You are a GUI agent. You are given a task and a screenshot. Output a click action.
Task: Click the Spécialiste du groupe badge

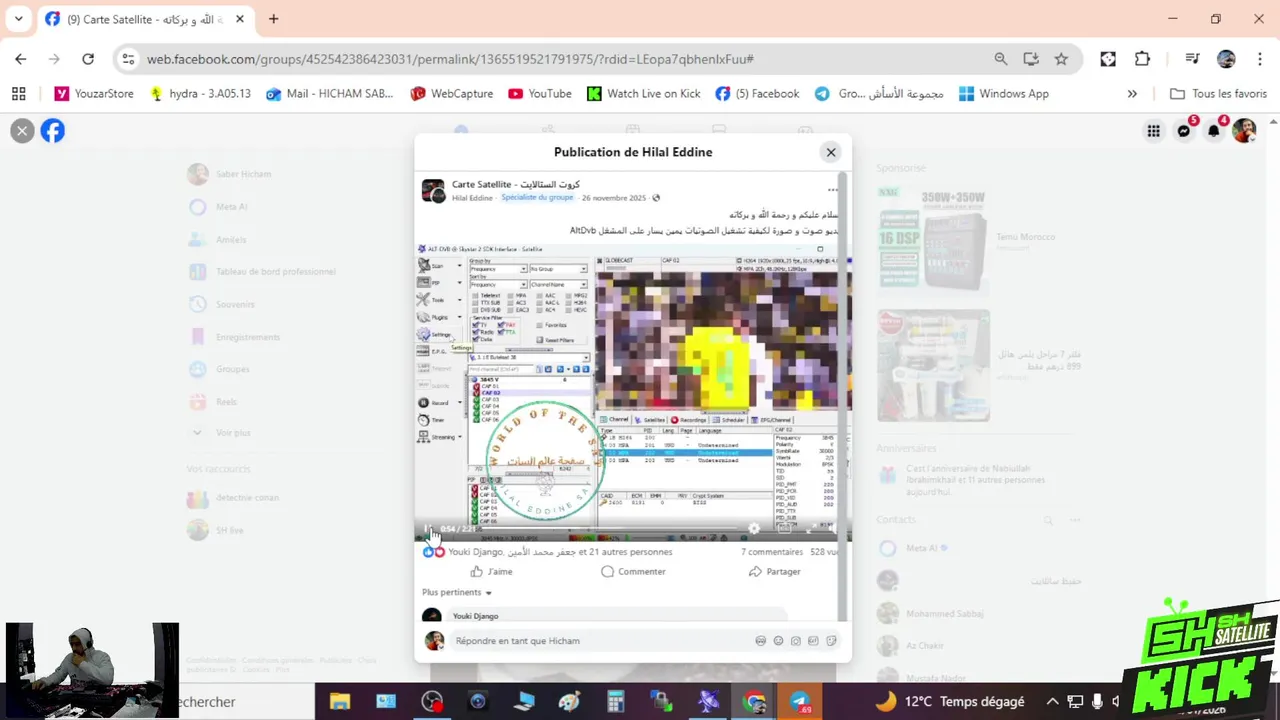[x=537, y=198]
